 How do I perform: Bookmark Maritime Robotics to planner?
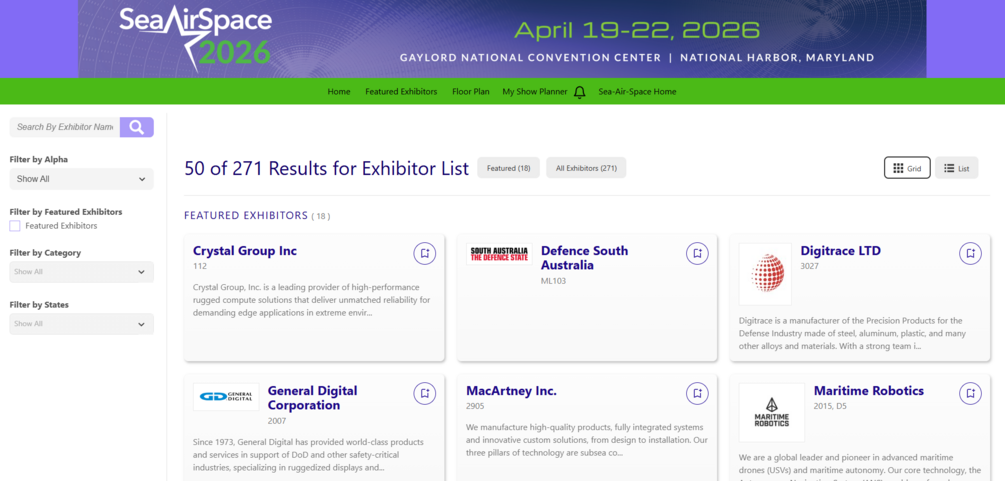pyautogui.click(x=970, y=393)
